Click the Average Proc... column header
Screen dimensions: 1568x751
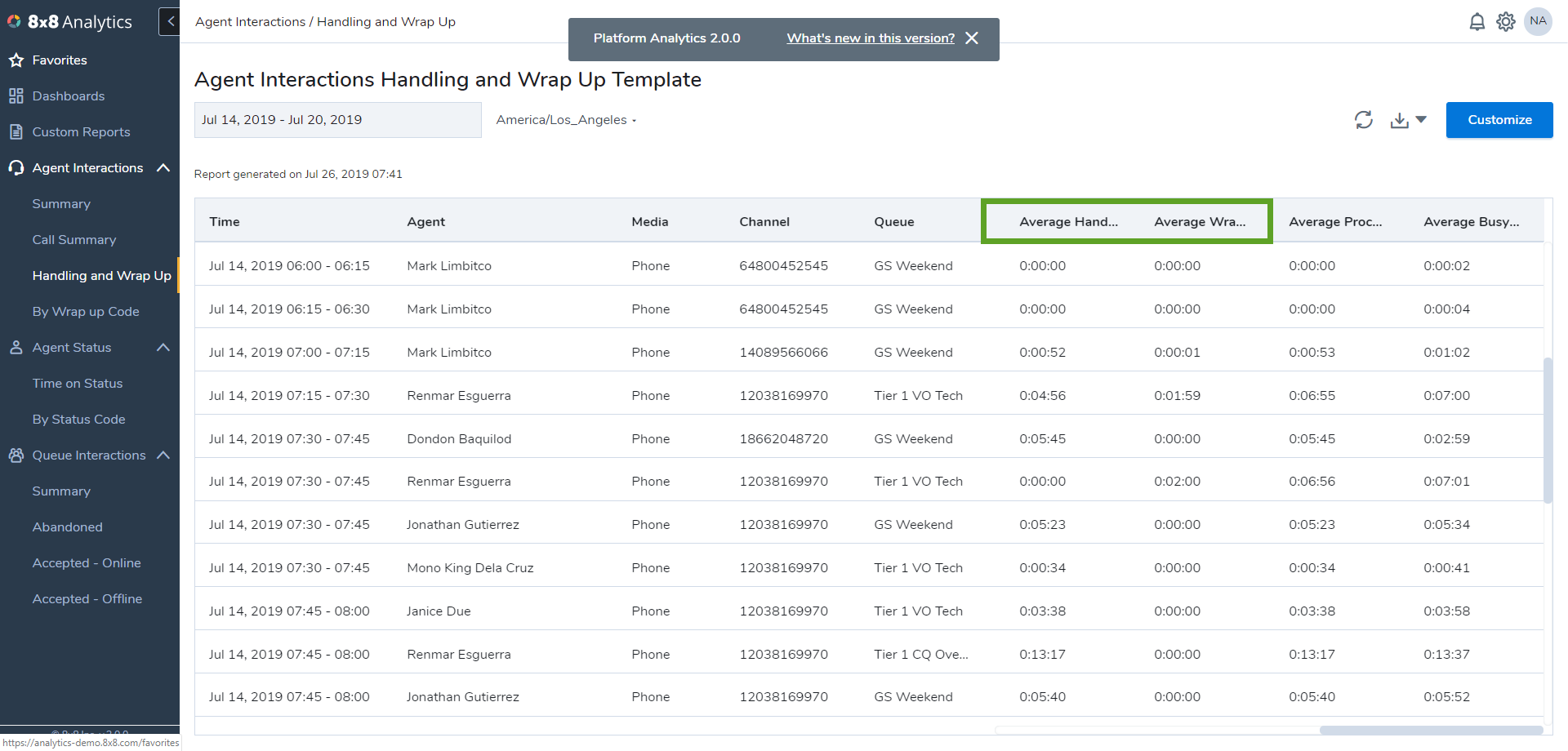1336,221
